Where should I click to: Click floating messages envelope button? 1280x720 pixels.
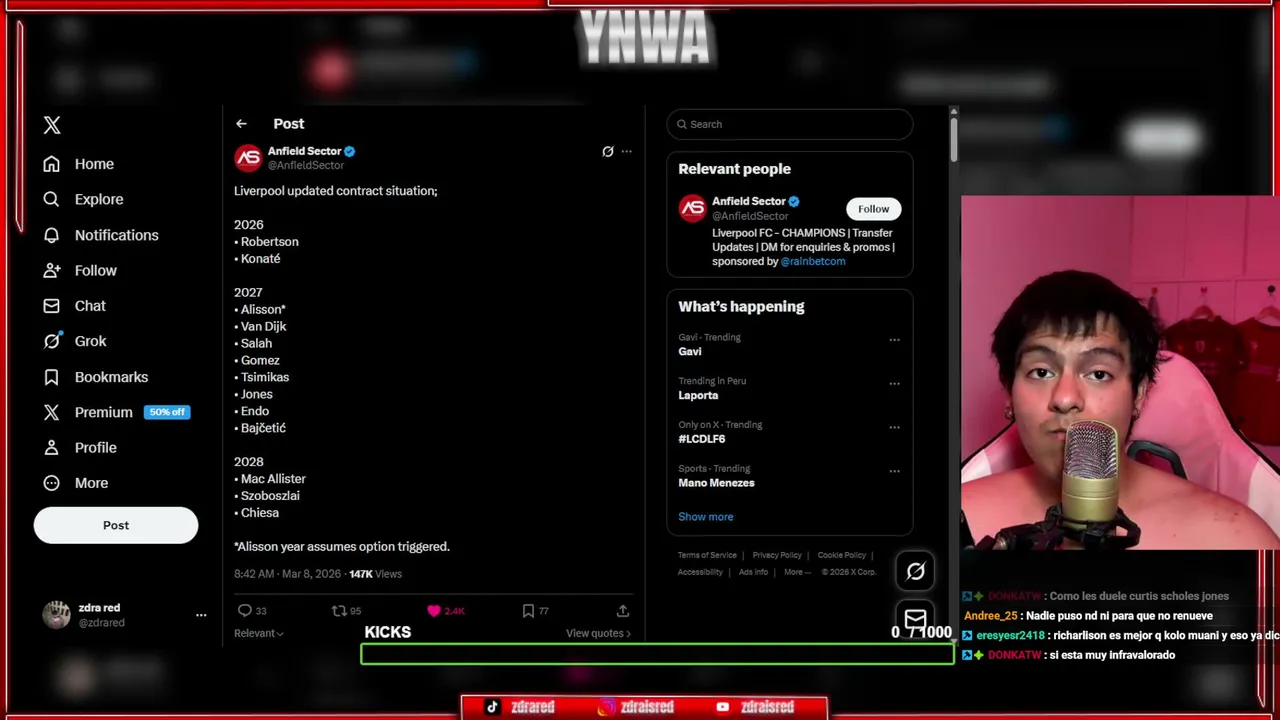coord(915,618)
